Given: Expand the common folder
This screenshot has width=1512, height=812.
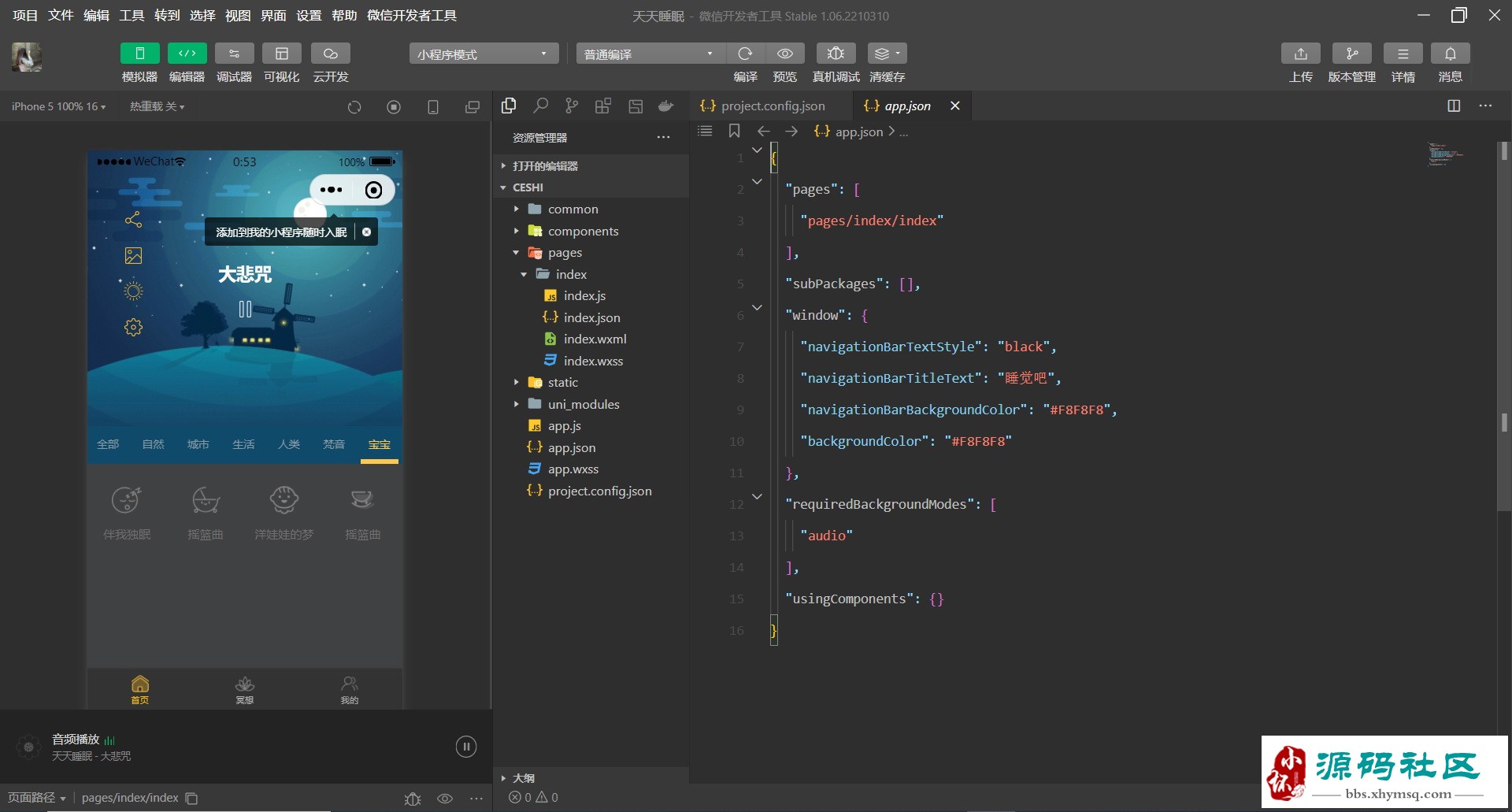Looking at the screenshot, I should 591,209.
